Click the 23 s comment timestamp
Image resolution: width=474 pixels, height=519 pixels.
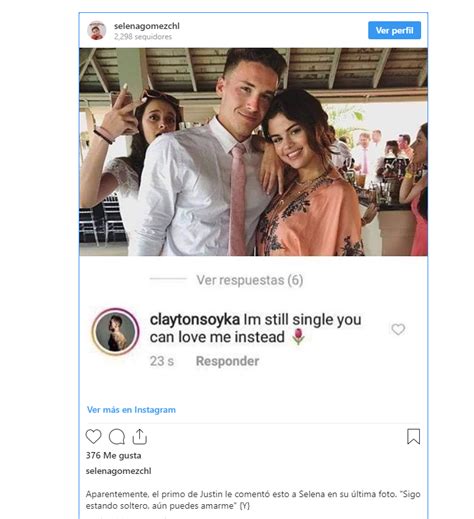pos(162,361)
